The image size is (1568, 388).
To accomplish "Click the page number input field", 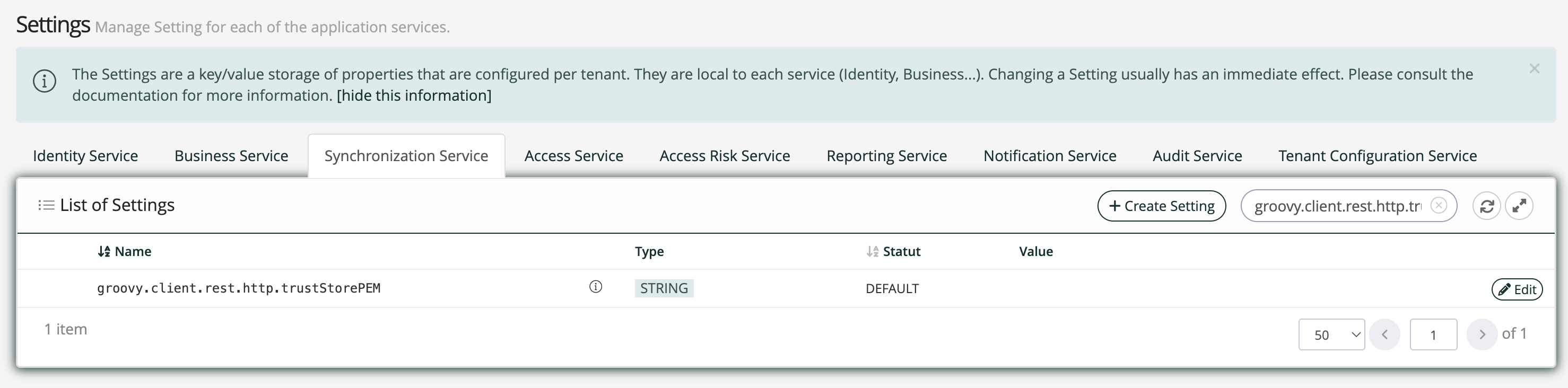I will click(x=1433, y=334).
